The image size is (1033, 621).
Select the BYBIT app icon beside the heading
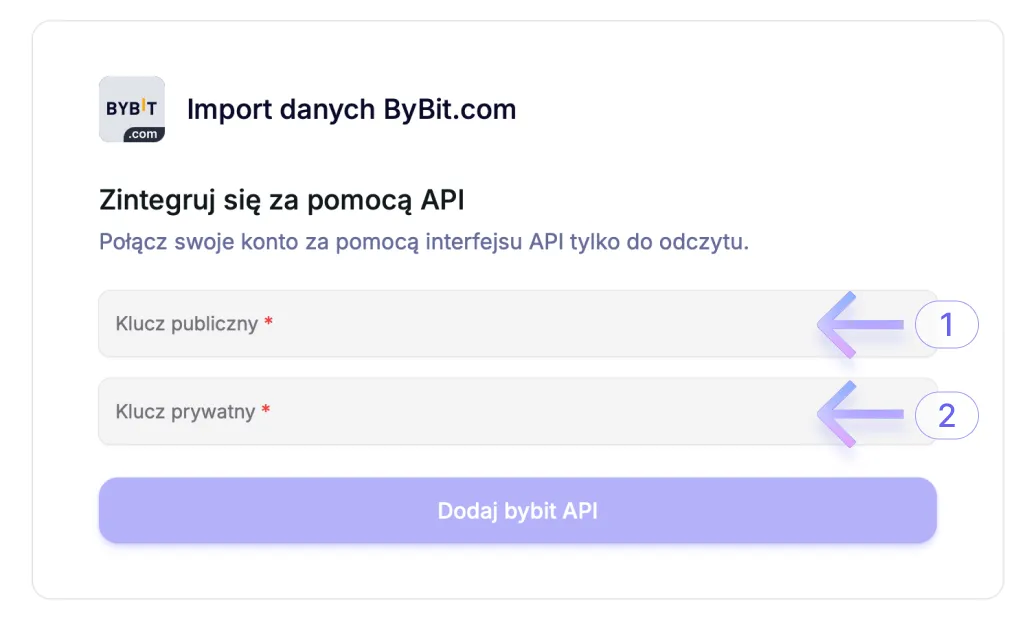click(x=131, y=108)
